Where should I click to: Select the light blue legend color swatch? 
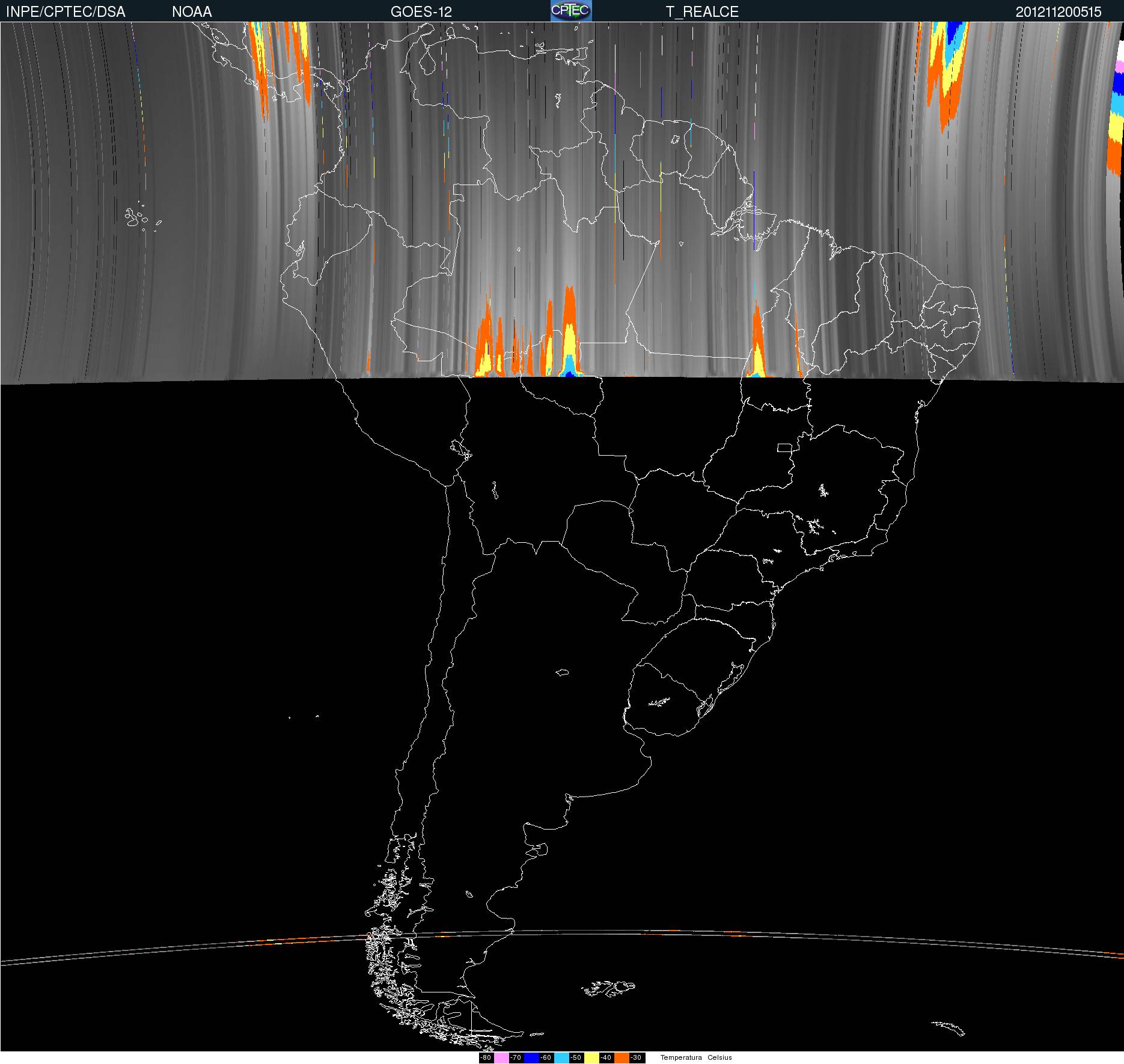pos(561,1058)
